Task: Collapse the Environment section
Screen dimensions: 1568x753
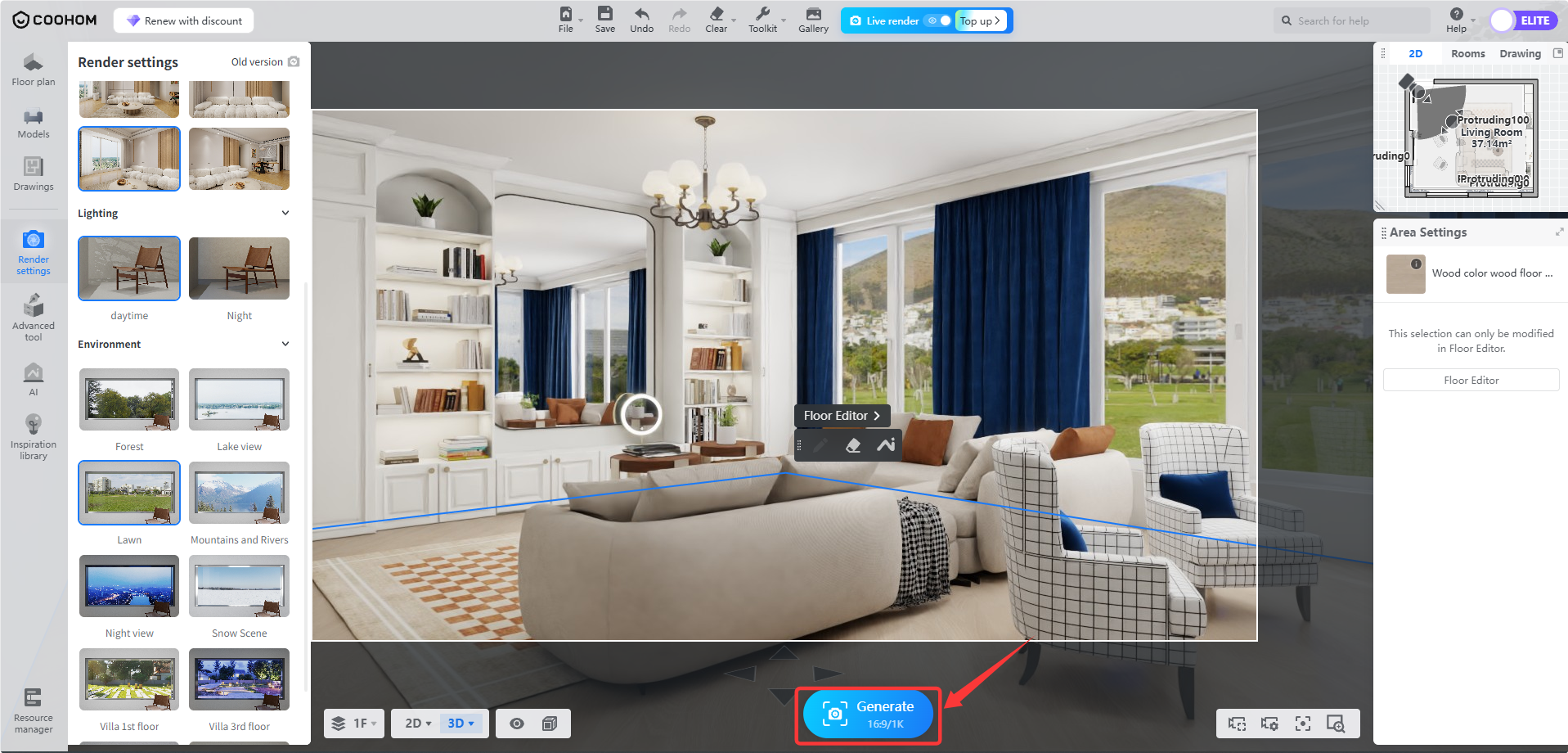Action: [x=285, y=344]
